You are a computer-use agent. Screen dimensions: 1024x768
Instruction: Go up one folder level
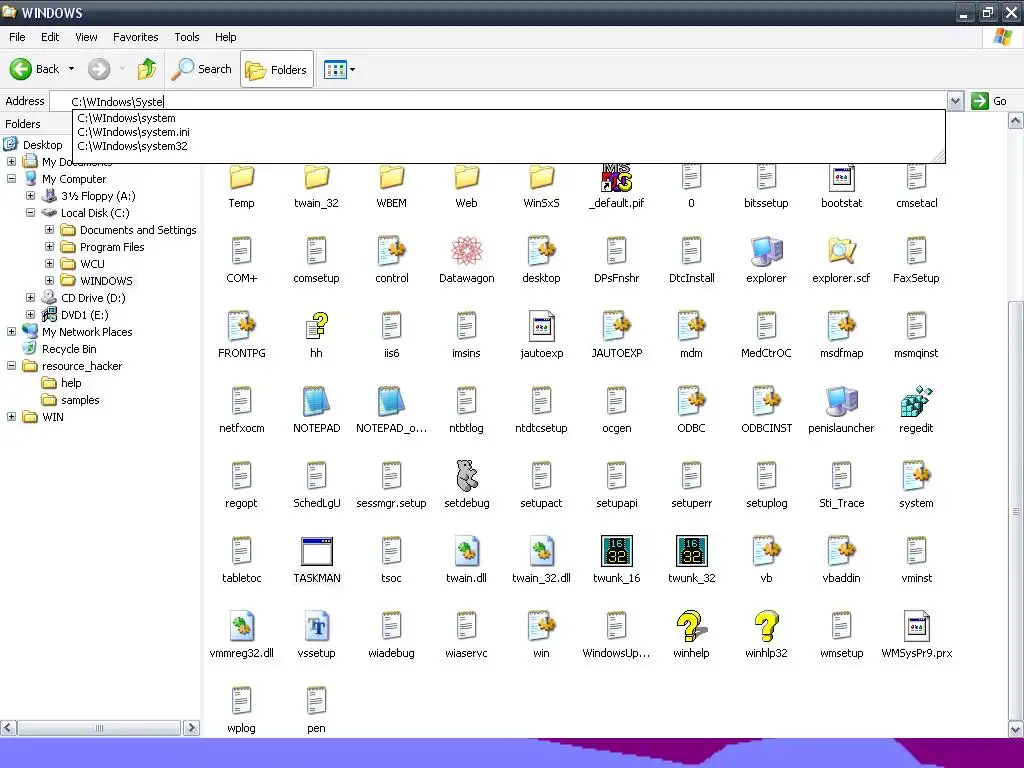[x=147, y=69]
